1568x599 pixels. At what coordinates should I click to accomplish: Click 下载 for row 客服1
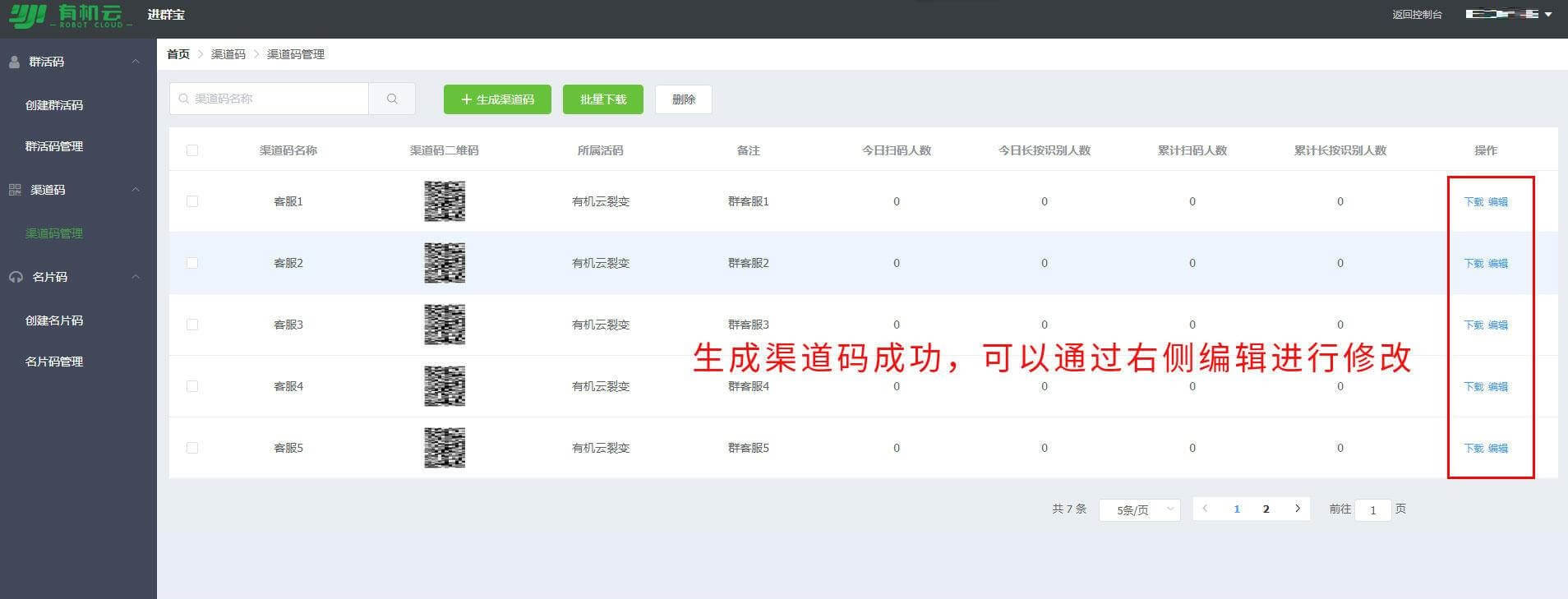tap(1474, 201)
